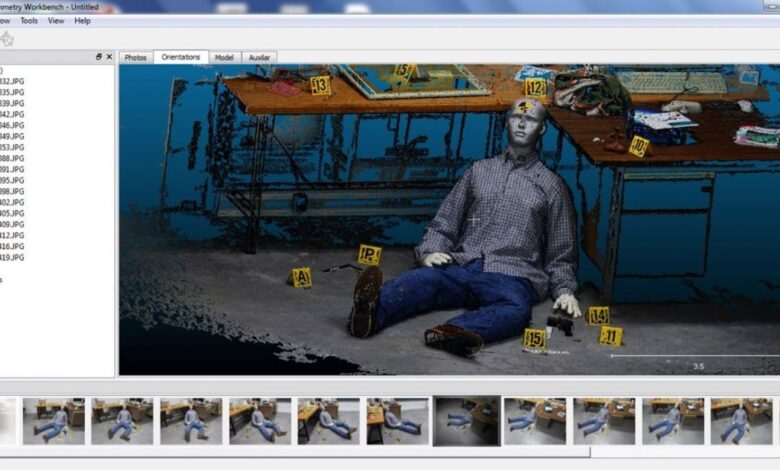This screenshot has height=470, width=780.
Task: Select the rightmost thumbnail in the filmstrip
Action: [x=740, y=420]
